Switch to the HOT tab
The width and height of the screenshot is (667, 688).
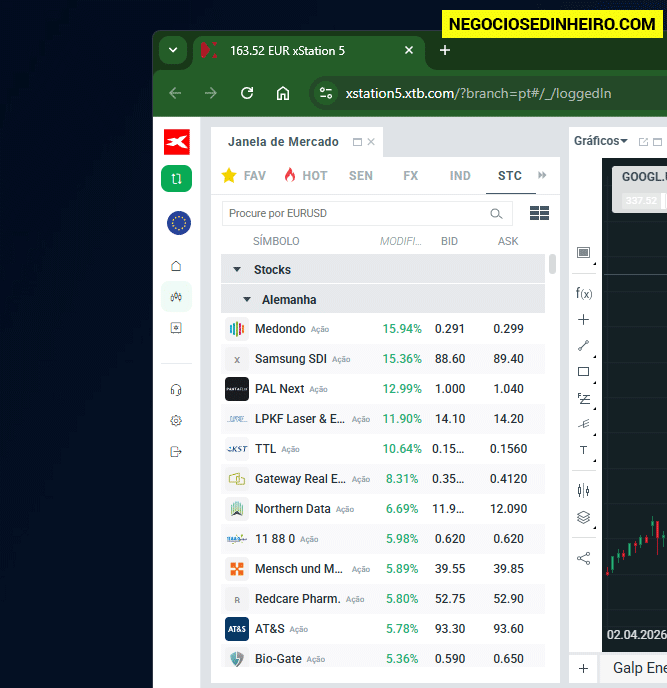click(x=306, y=176)
